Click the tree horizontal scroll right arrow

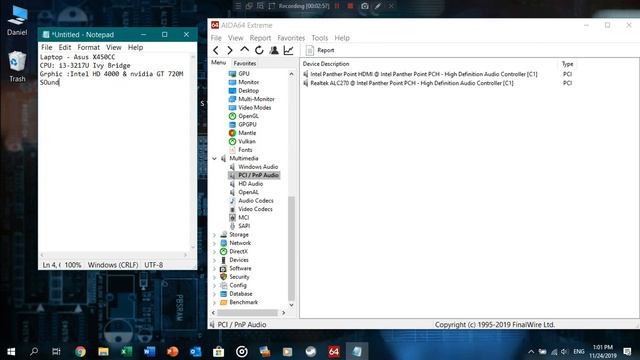[284, 313]
